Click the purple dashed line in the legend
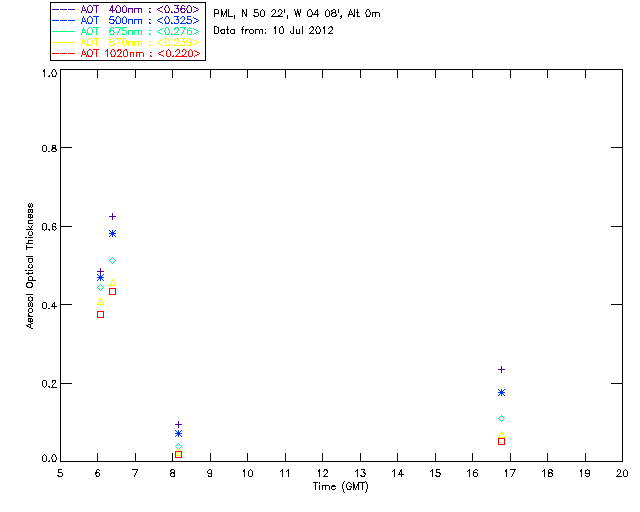640x512 pixels. tap(64, 10)
